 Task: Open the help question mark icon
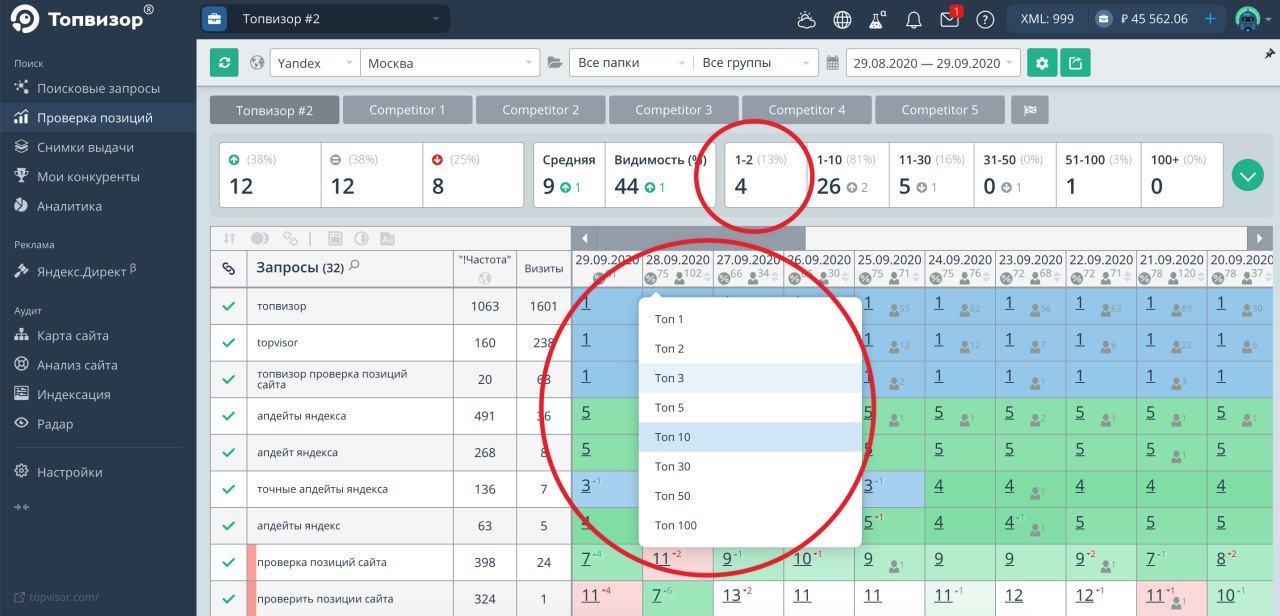point(985,19)
